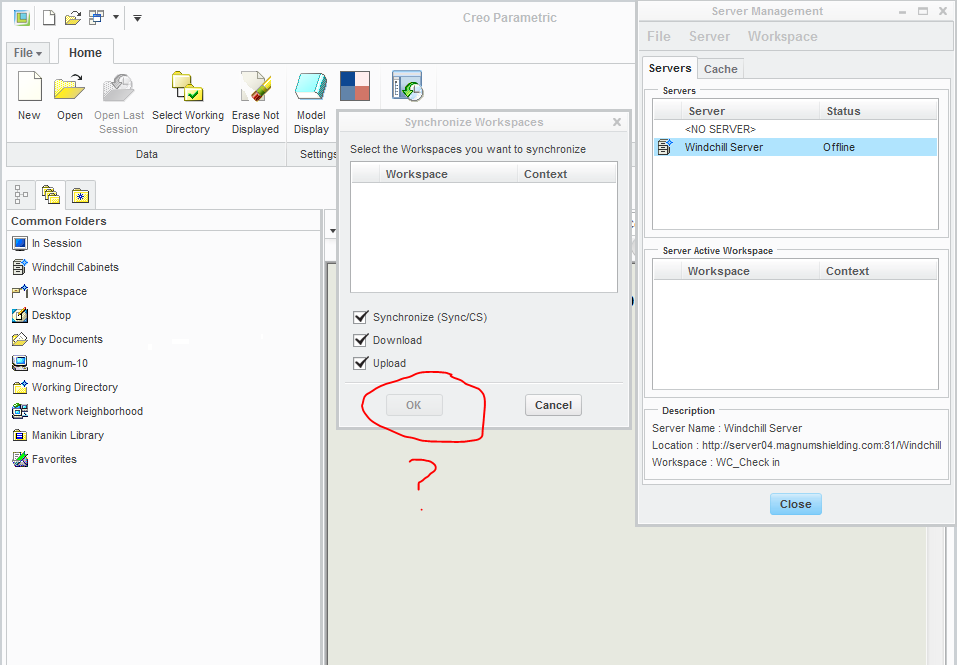957x665 pixels.
Task: Select the Windchill Server row
Action: coord(796,147)
